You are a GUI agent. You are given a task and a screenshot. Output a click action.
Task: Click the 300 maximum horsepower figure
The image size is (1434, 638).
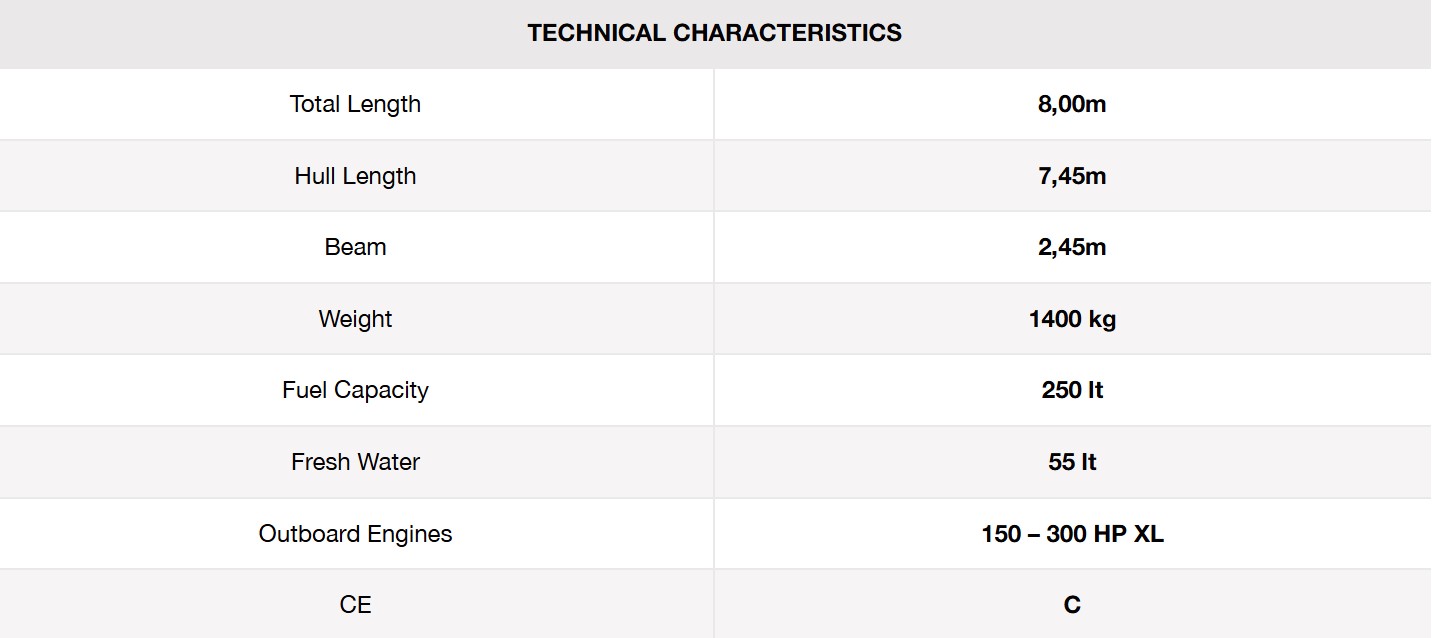click(x=1066, y=534)
